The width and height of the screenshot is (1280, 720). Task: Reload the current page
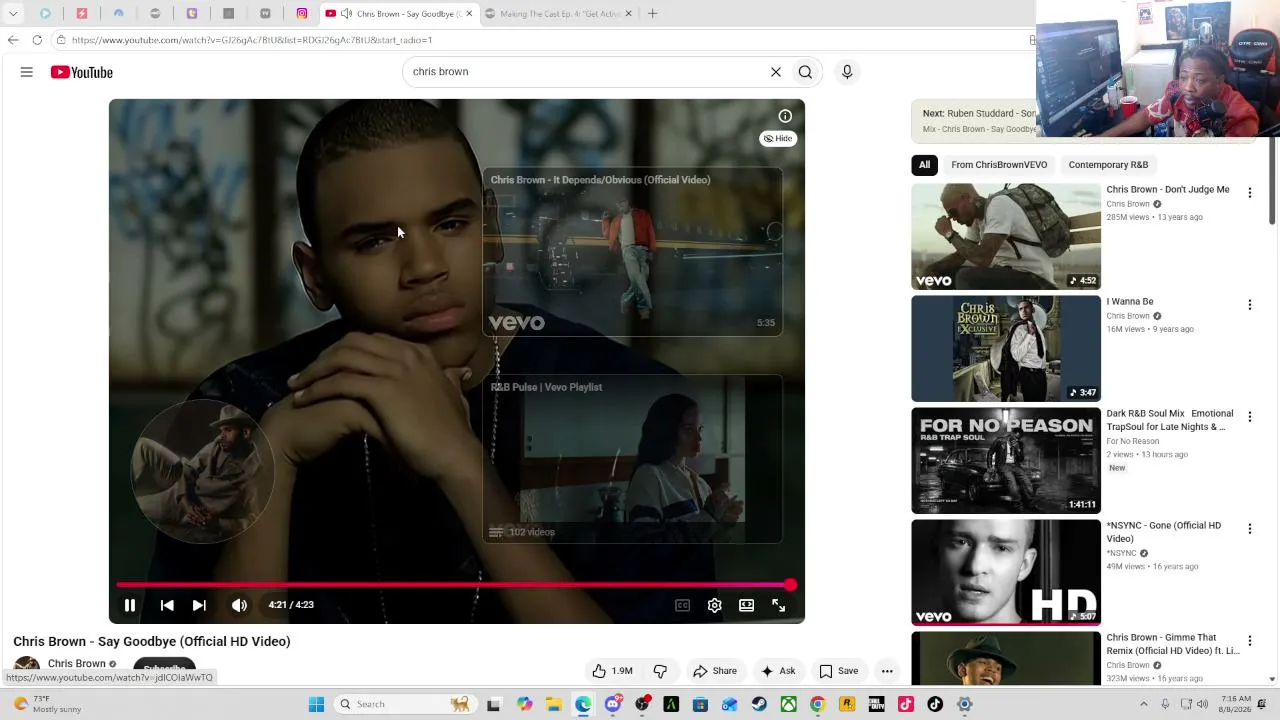pos(37,40)
